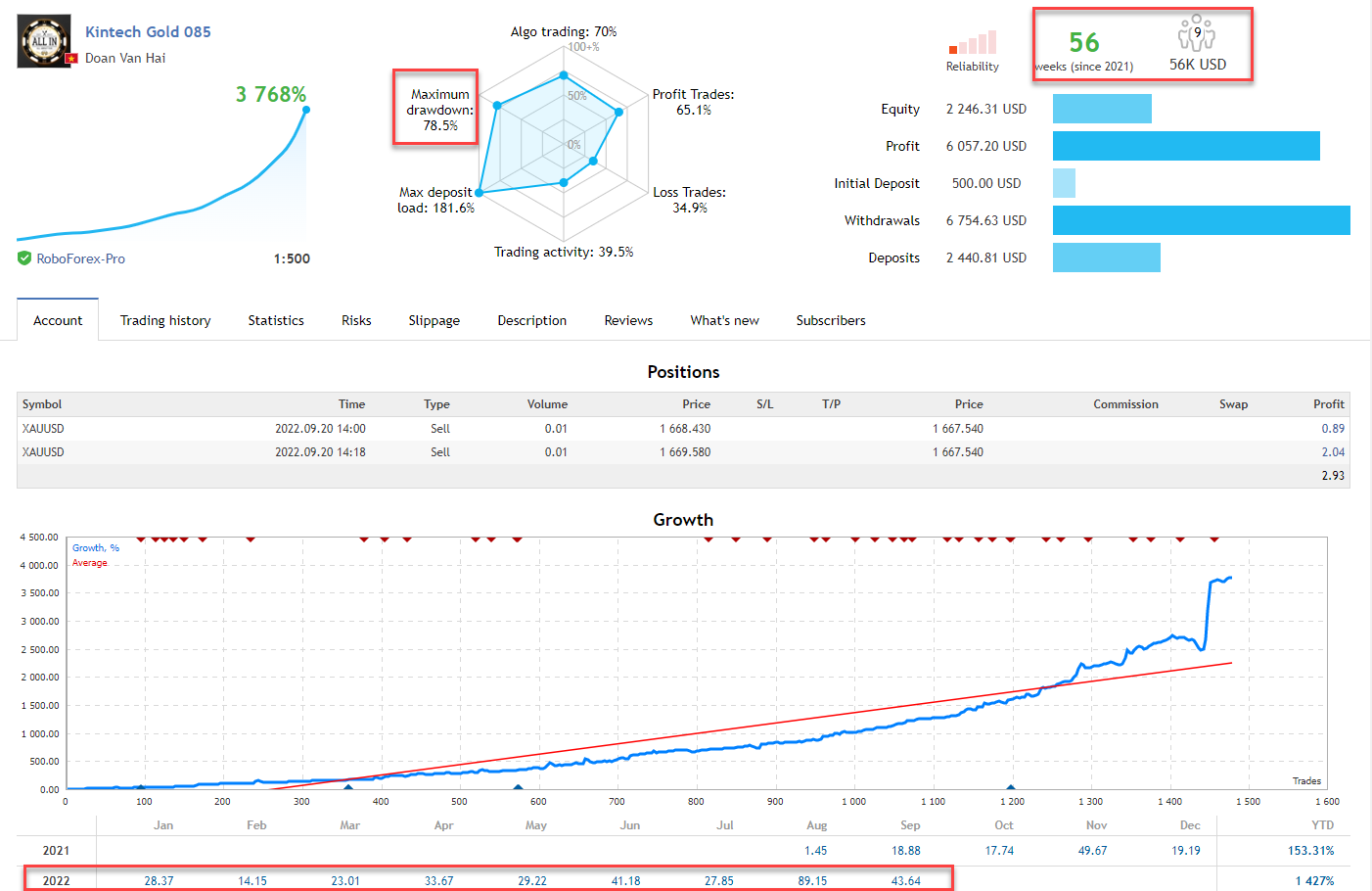
Task: Click the total profit 2.93
Action: tap(1333, 476)
